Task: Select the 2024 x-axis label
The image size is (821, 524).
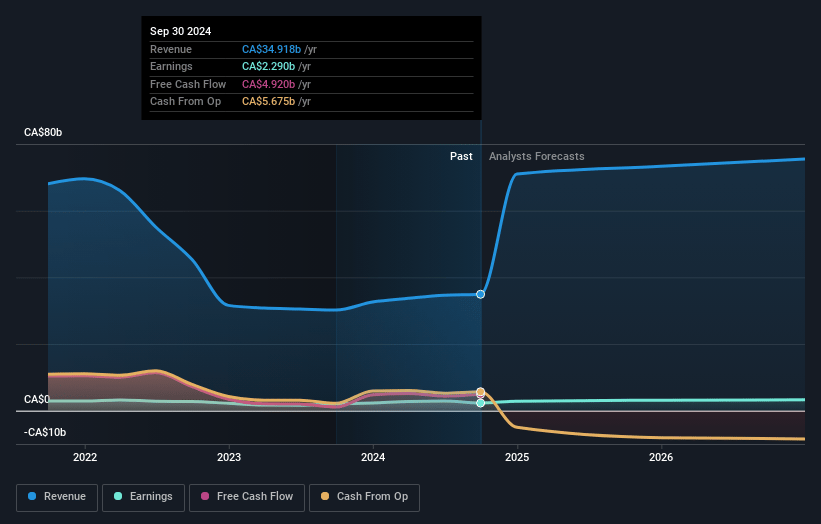Action: [373, 457]
